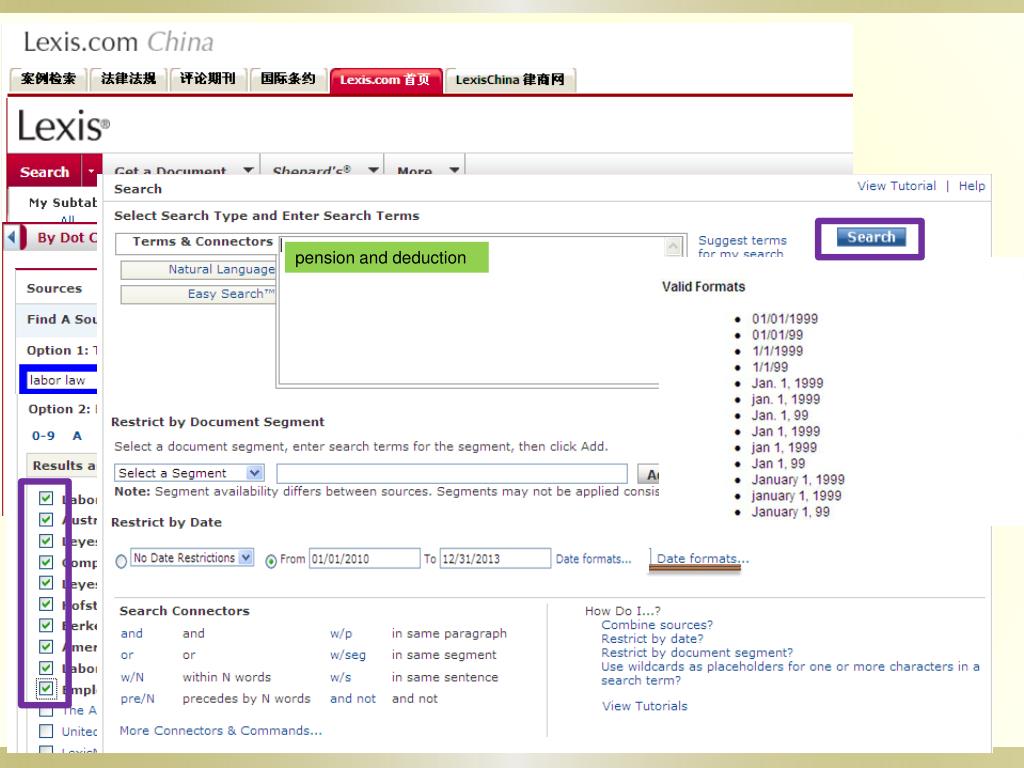Viewport: 1024px width, 768px height.
Task: Open the LexisChina 律商网 tab
Action: 510,80
